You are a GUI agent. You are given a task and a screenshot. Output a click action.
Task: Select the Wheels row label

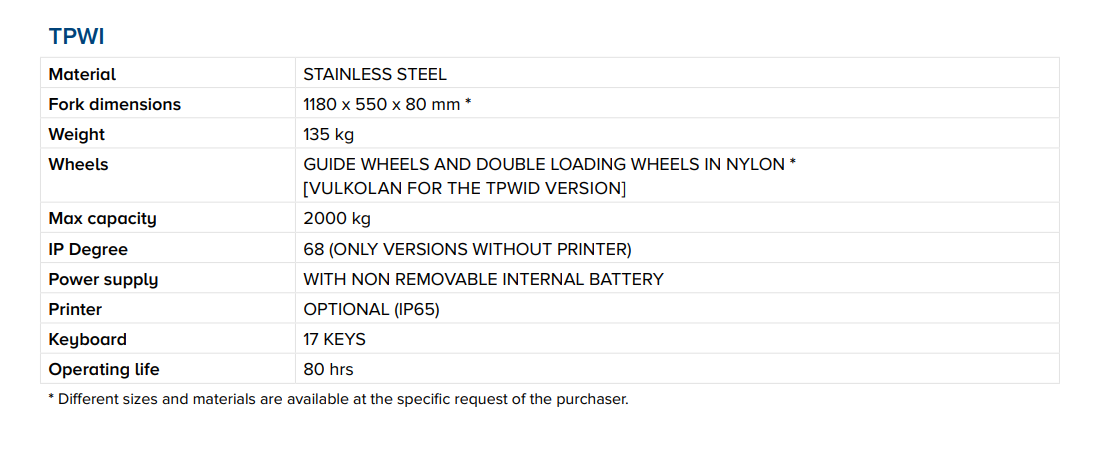[78, 164]
